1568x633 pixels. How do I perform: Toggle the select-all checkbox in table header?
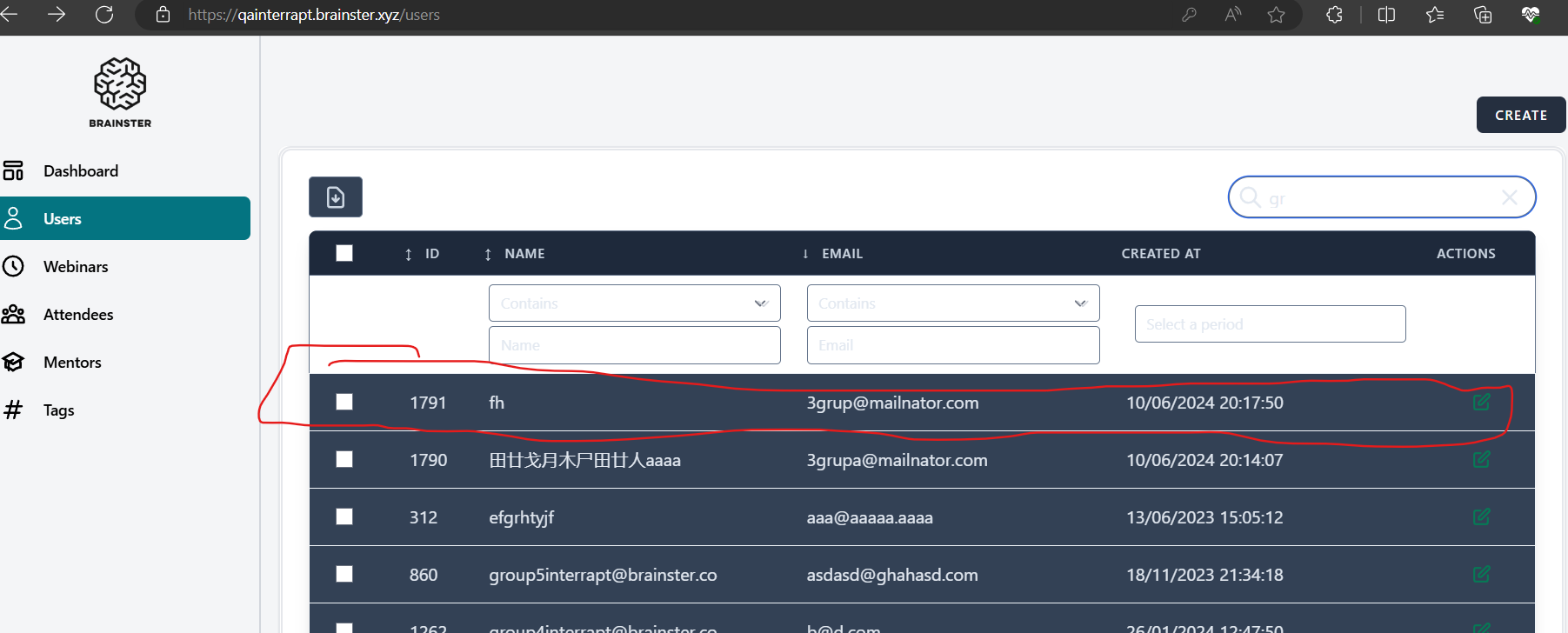point(344,253)
